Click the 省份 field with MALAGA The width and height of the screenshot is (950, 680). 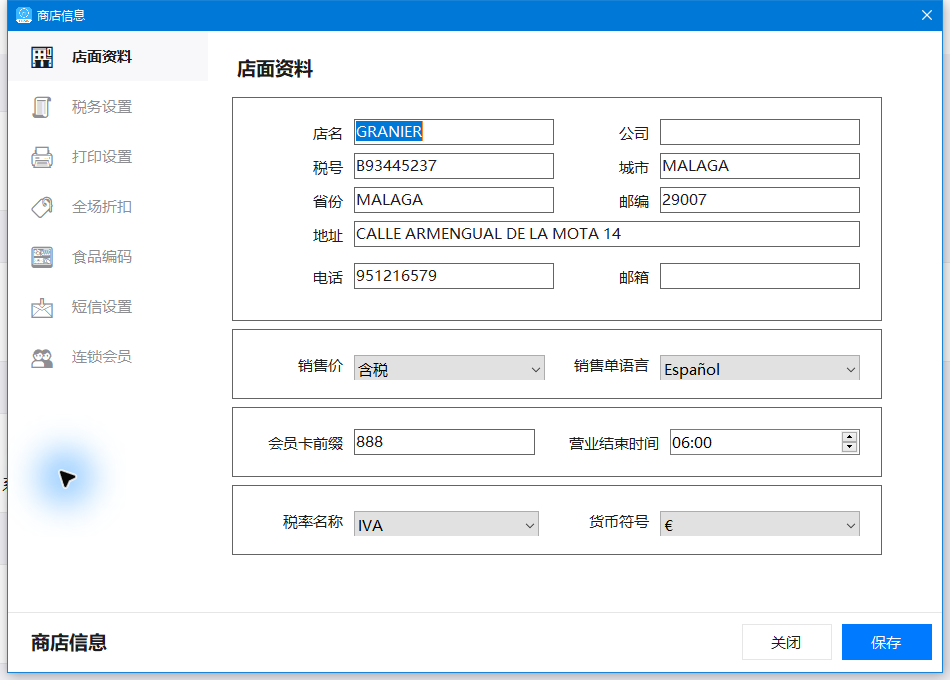[454, 200]
